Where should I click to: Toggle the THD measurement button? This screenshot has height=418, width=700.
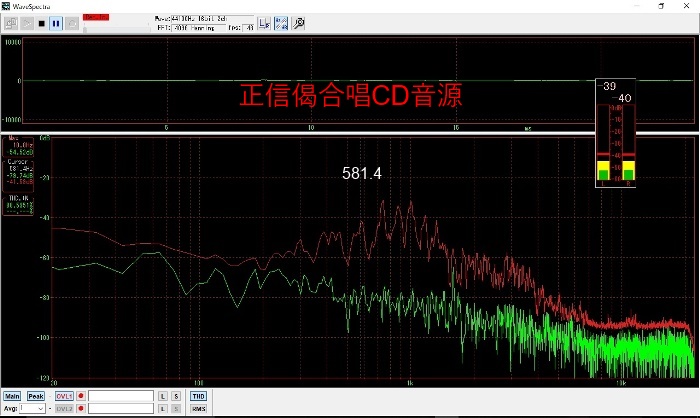click(x=198, y=396)
